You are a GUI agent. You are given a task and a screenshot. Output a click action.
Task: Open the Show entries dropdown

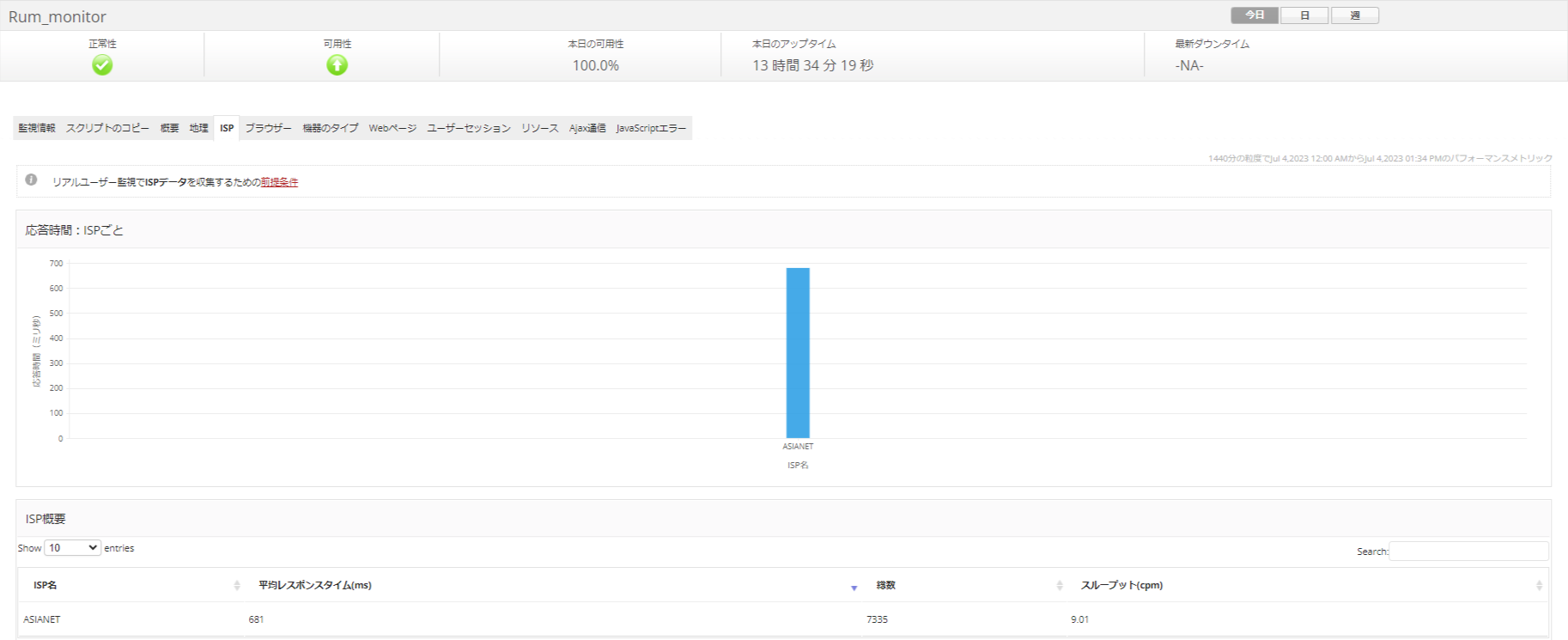tap(73, 548)
